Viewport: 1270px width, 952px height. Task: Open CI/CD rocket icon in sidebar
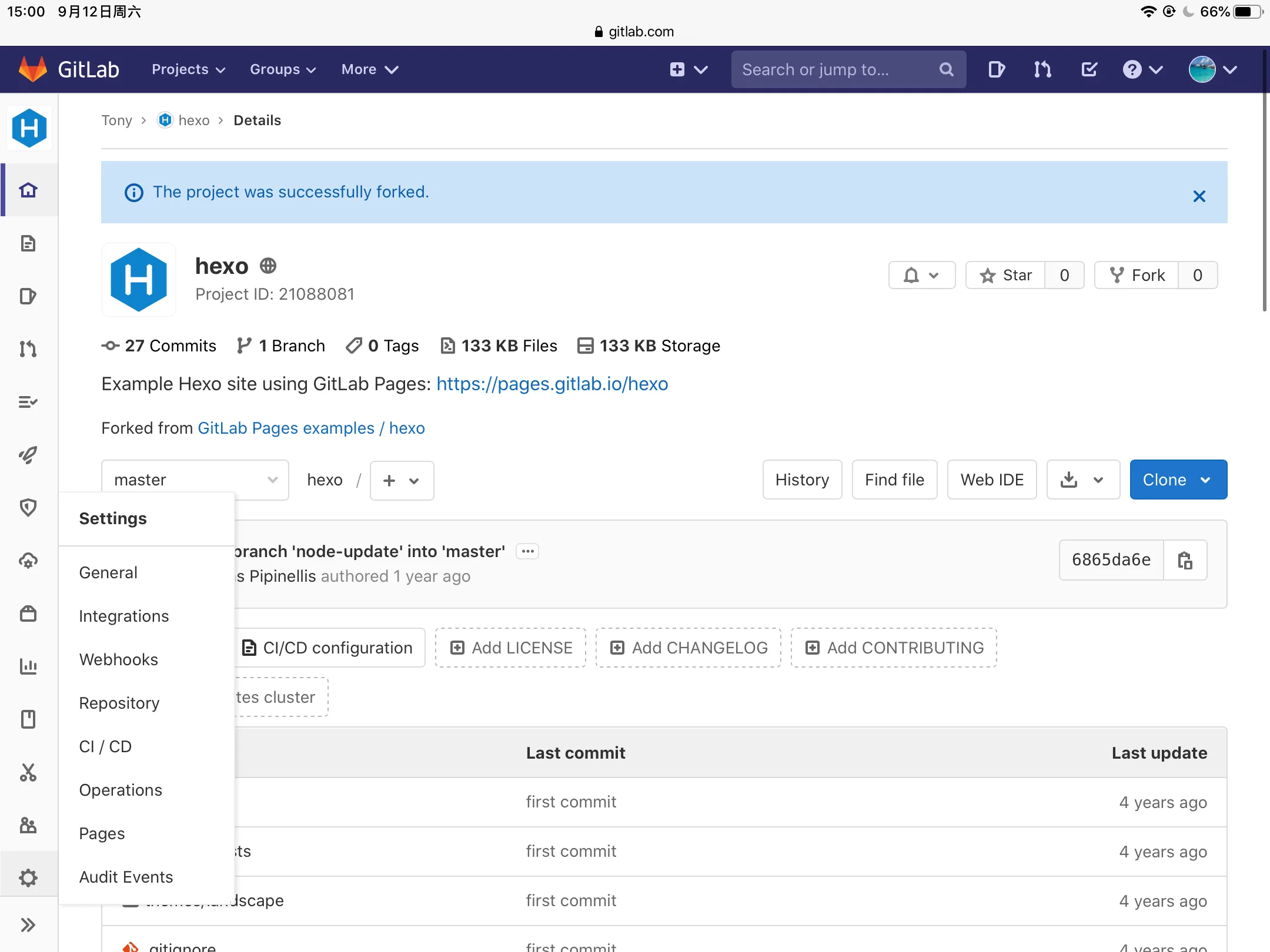(x=28, y=455)
